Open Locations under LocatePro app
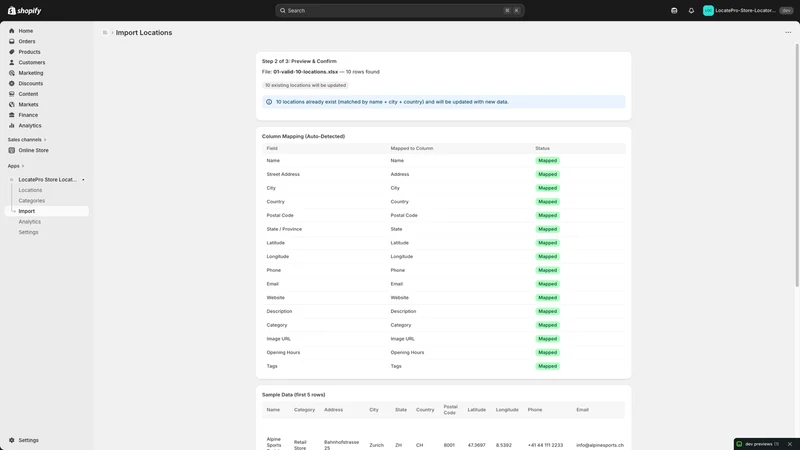Image resolution: width=800 pixels, height=450 pixels. [30, 190]
